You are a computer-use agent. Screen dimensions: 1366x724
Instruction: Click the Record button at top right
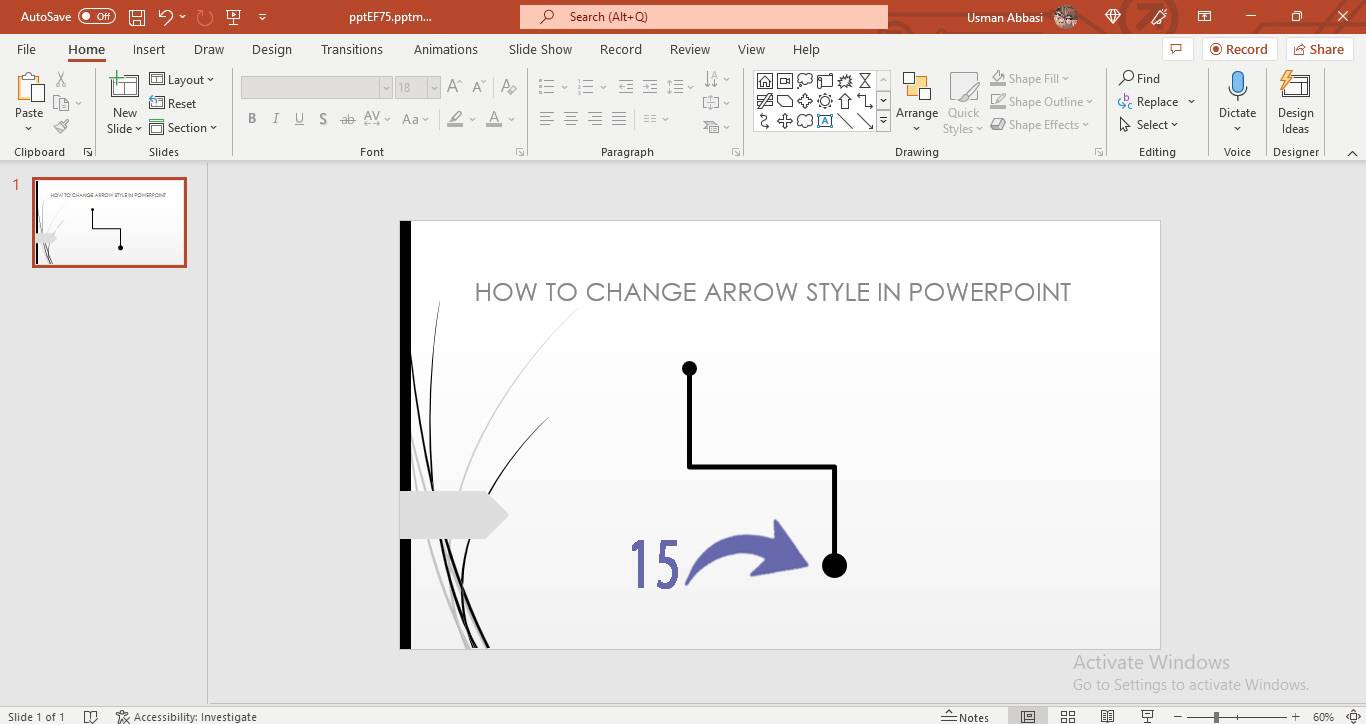pyautogui.click(x=1239, y=49)
